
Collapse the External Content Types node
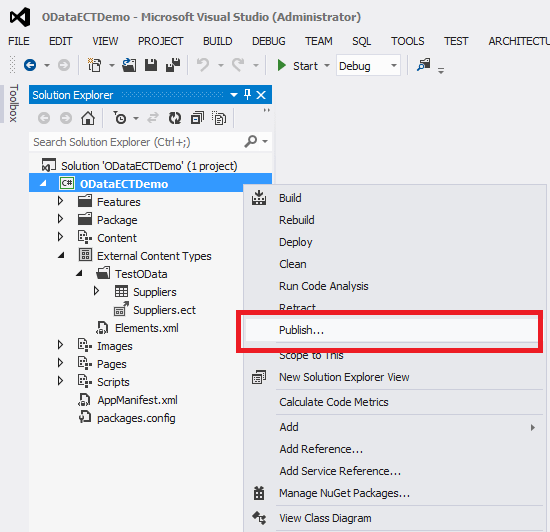(61, 255)
